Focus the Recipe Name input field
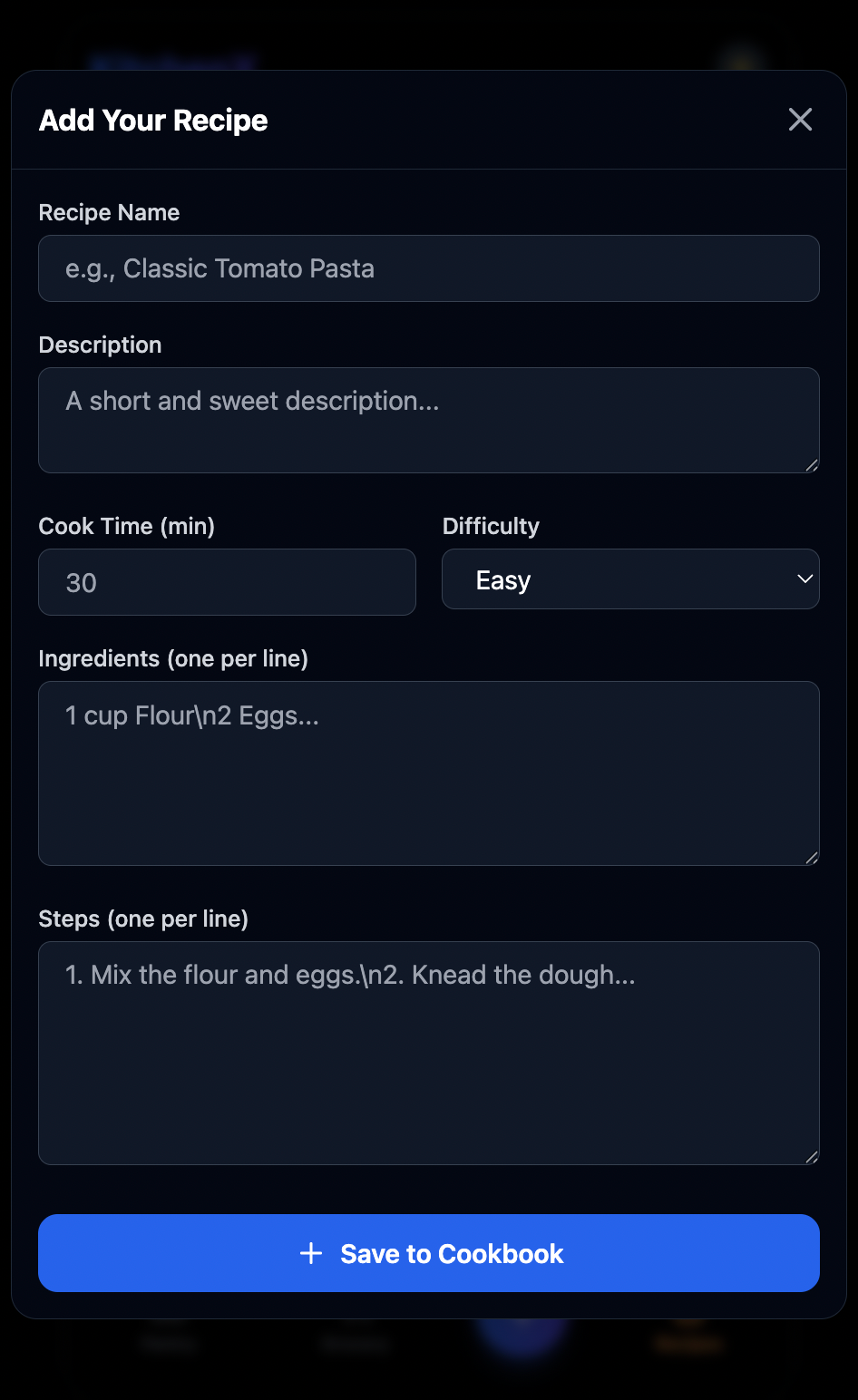858x1400 pixels. click(429, 268)
